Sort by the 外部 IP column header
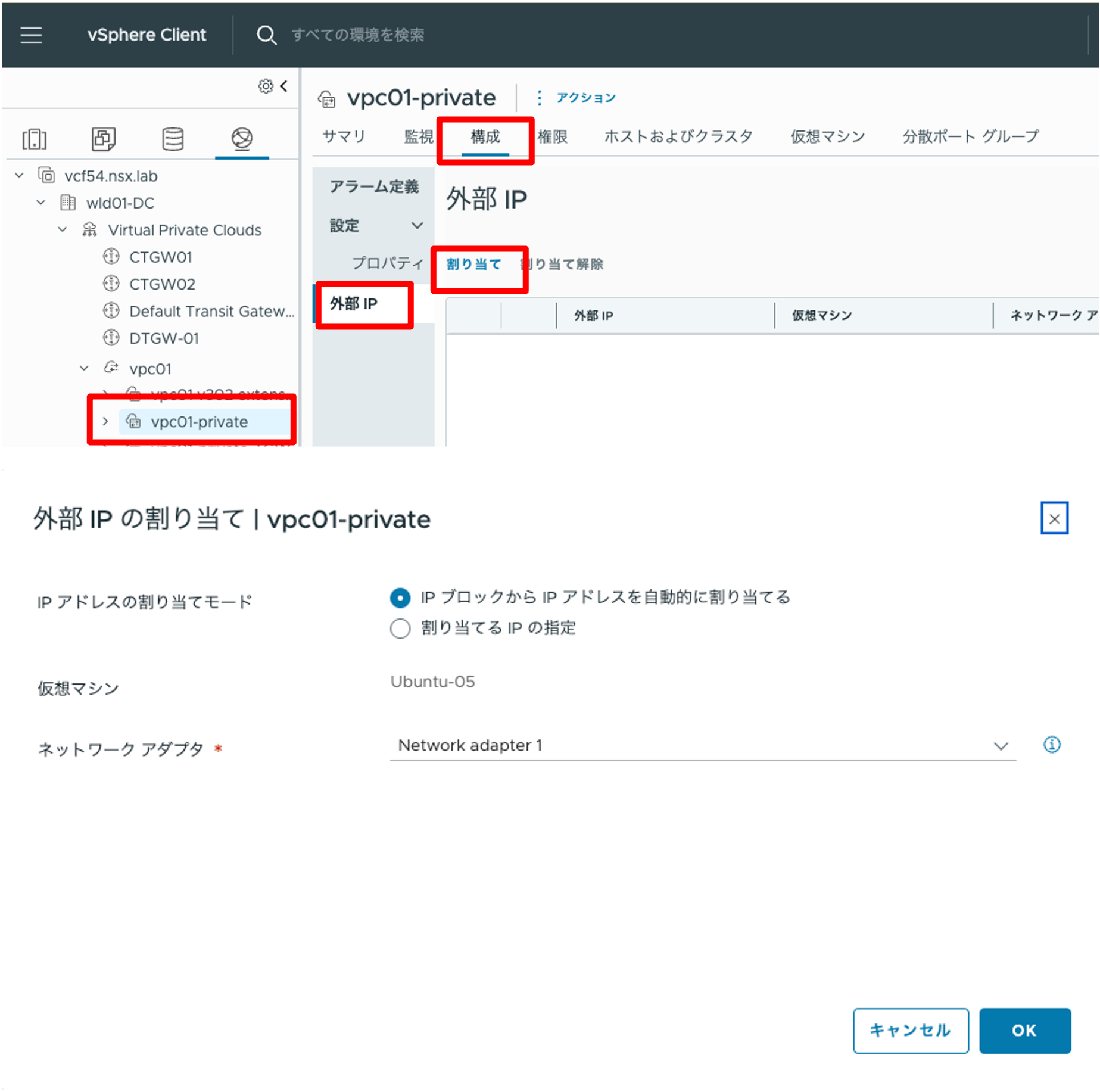The height and width of the screenshot is (1092, 1100). pyautogui.click(x=594, y=316)
